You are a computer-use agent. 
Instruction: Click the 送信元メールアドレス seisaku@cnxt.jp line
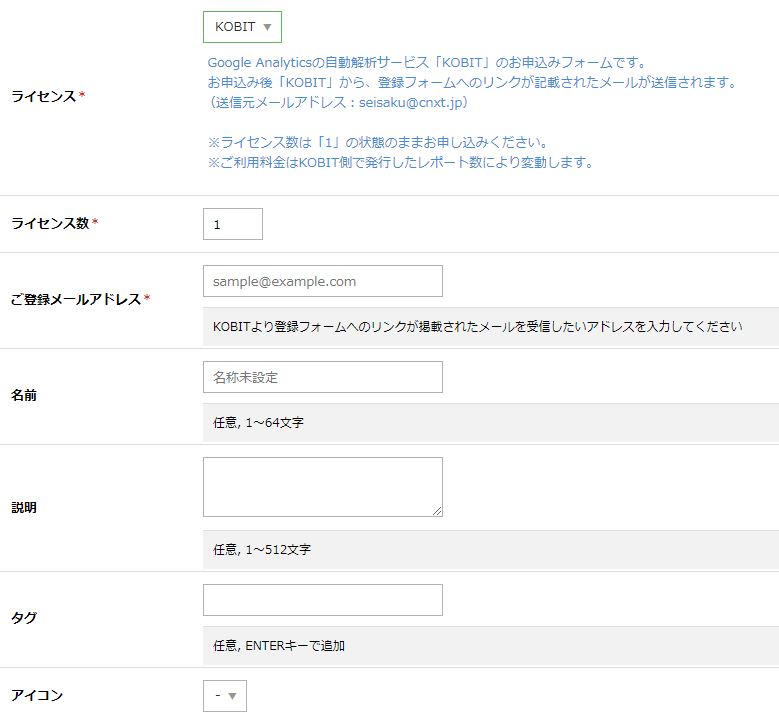coord(338,102)
